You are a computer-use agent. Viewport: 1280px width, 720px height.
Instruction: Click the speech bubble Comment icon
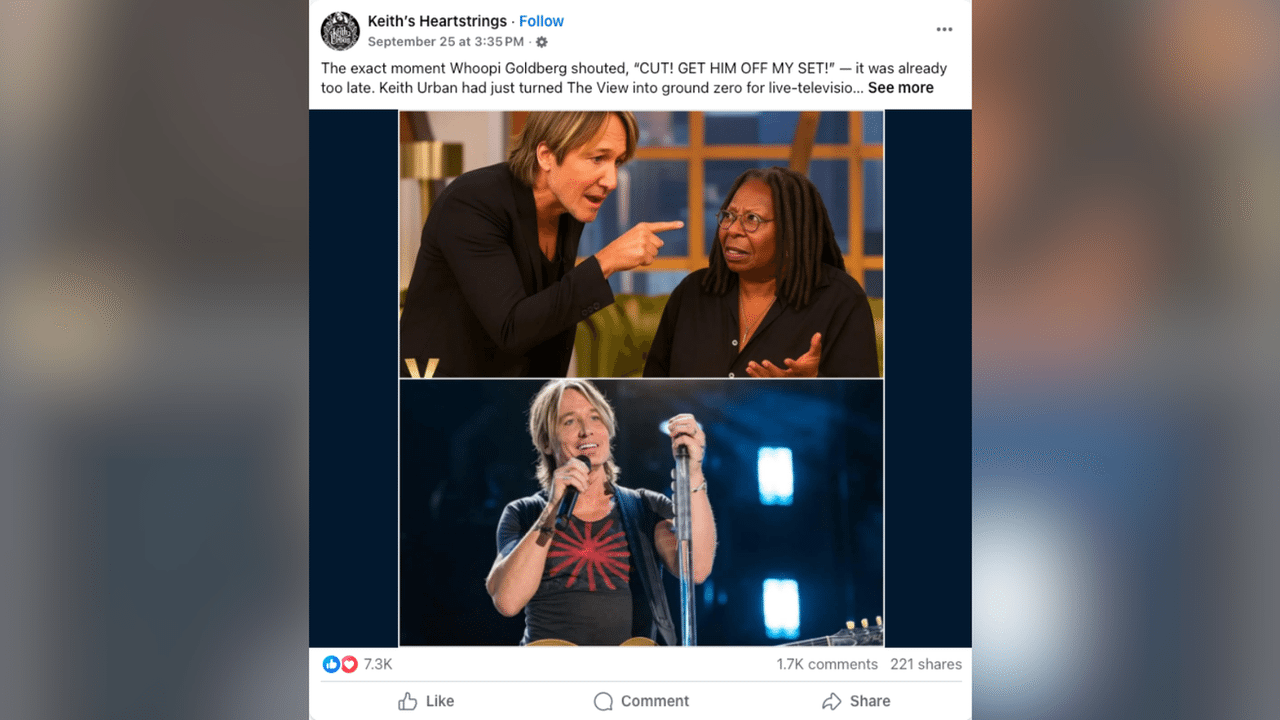tap(603, 701)
